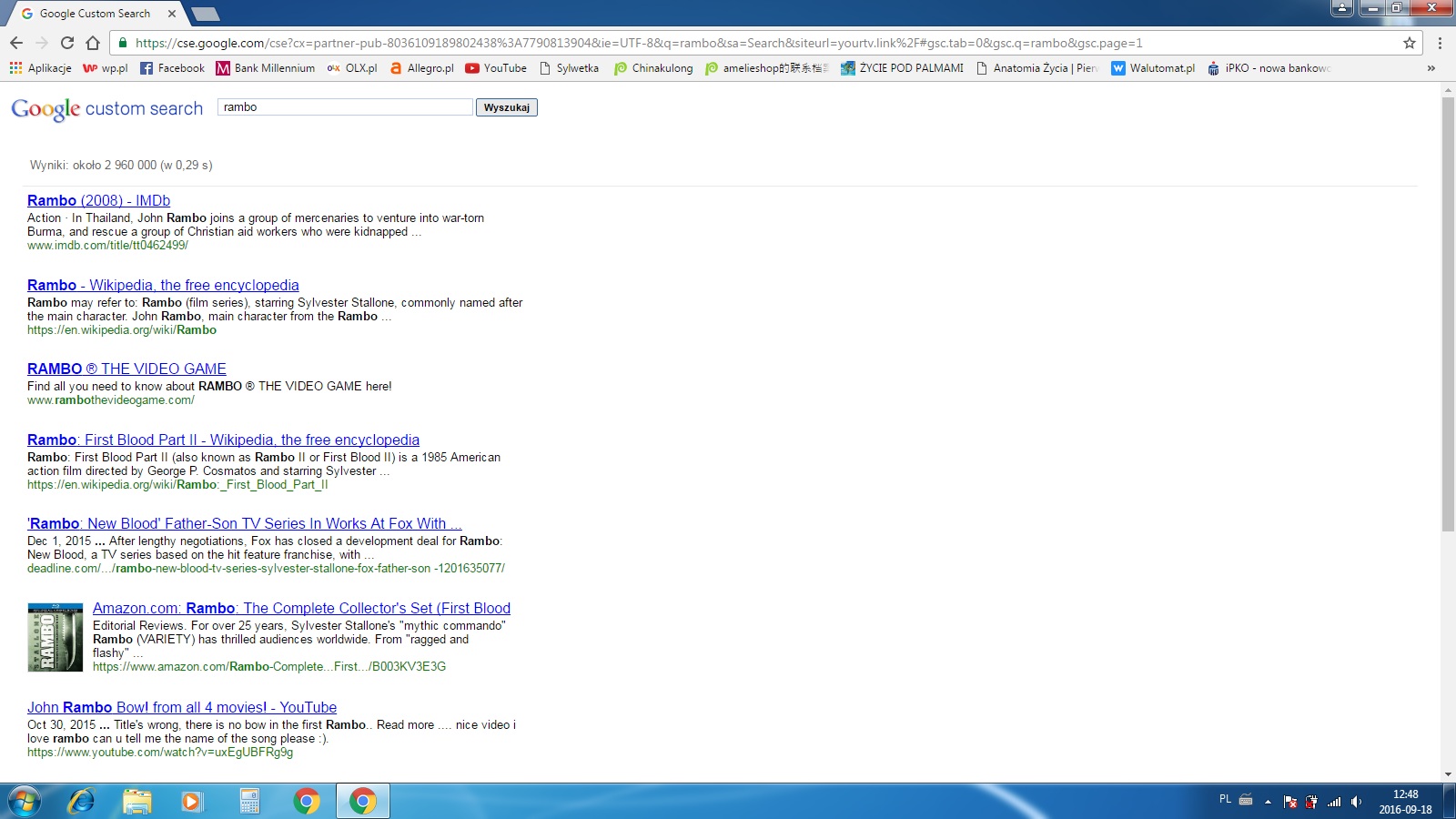The height and width of the screenshot is (819, 1456).
Task: Open the media player taskbar icon
Action: click(192, 801)
